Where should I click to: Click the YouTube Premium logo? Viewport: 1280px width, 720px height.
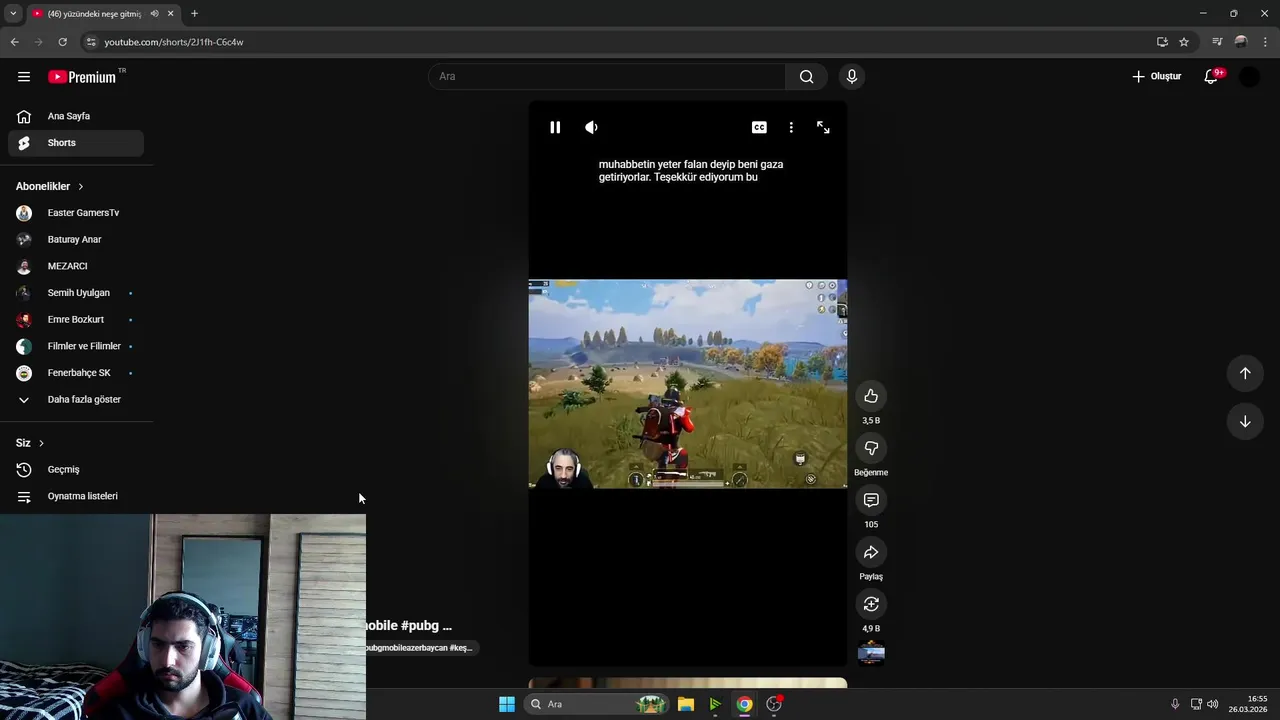coord(83,77)
